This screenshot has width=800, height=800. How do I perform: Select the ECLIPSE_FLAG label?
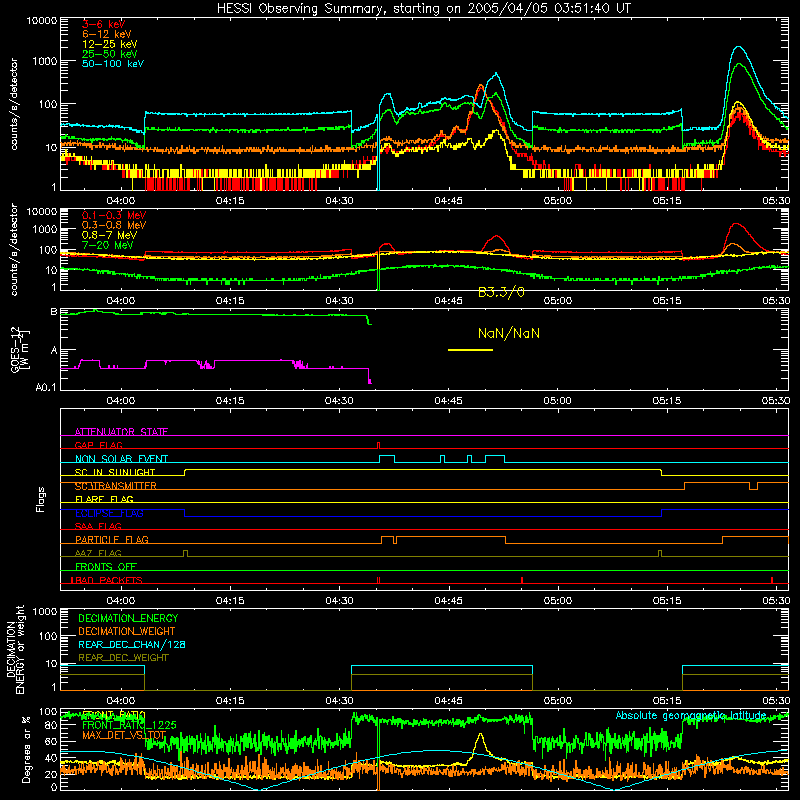tap(109, 513)
